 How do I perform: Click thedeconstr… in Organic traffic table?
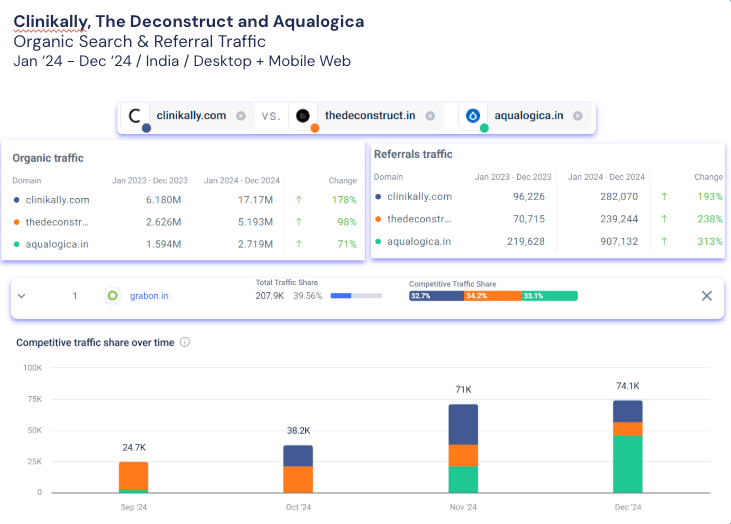(57, 222)
